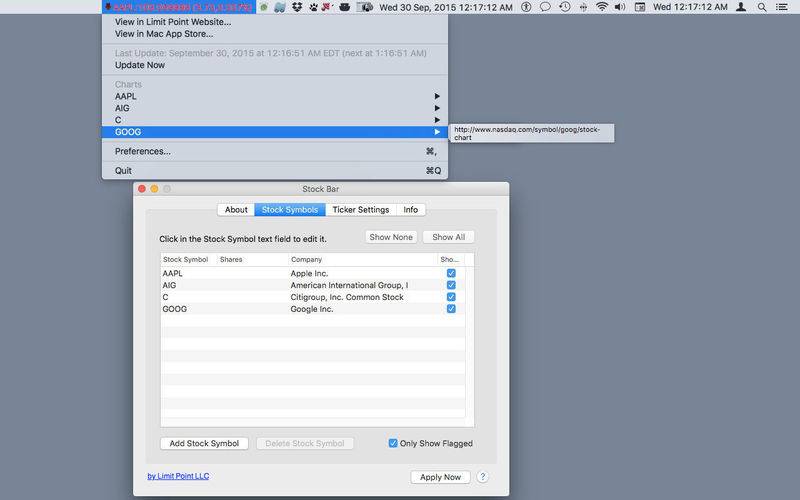Switch to the Ticker Settings tab

pyautogui.click(x=361, y=210)
